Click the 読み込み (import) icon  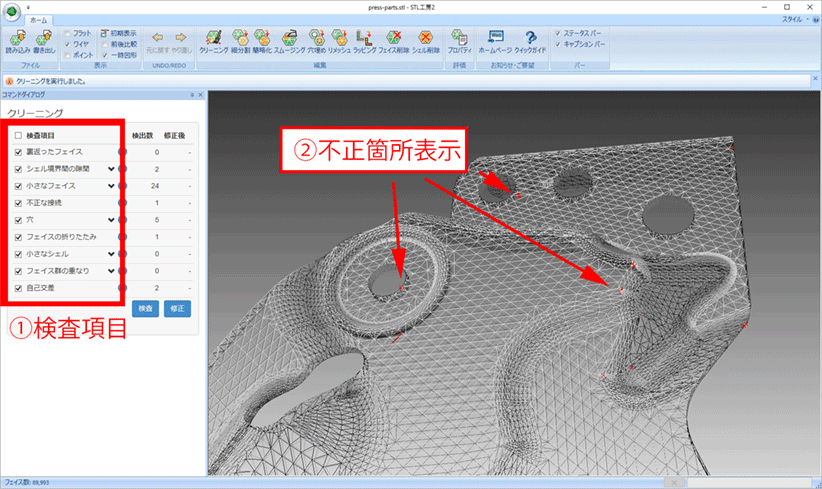[x=18, y=37]
